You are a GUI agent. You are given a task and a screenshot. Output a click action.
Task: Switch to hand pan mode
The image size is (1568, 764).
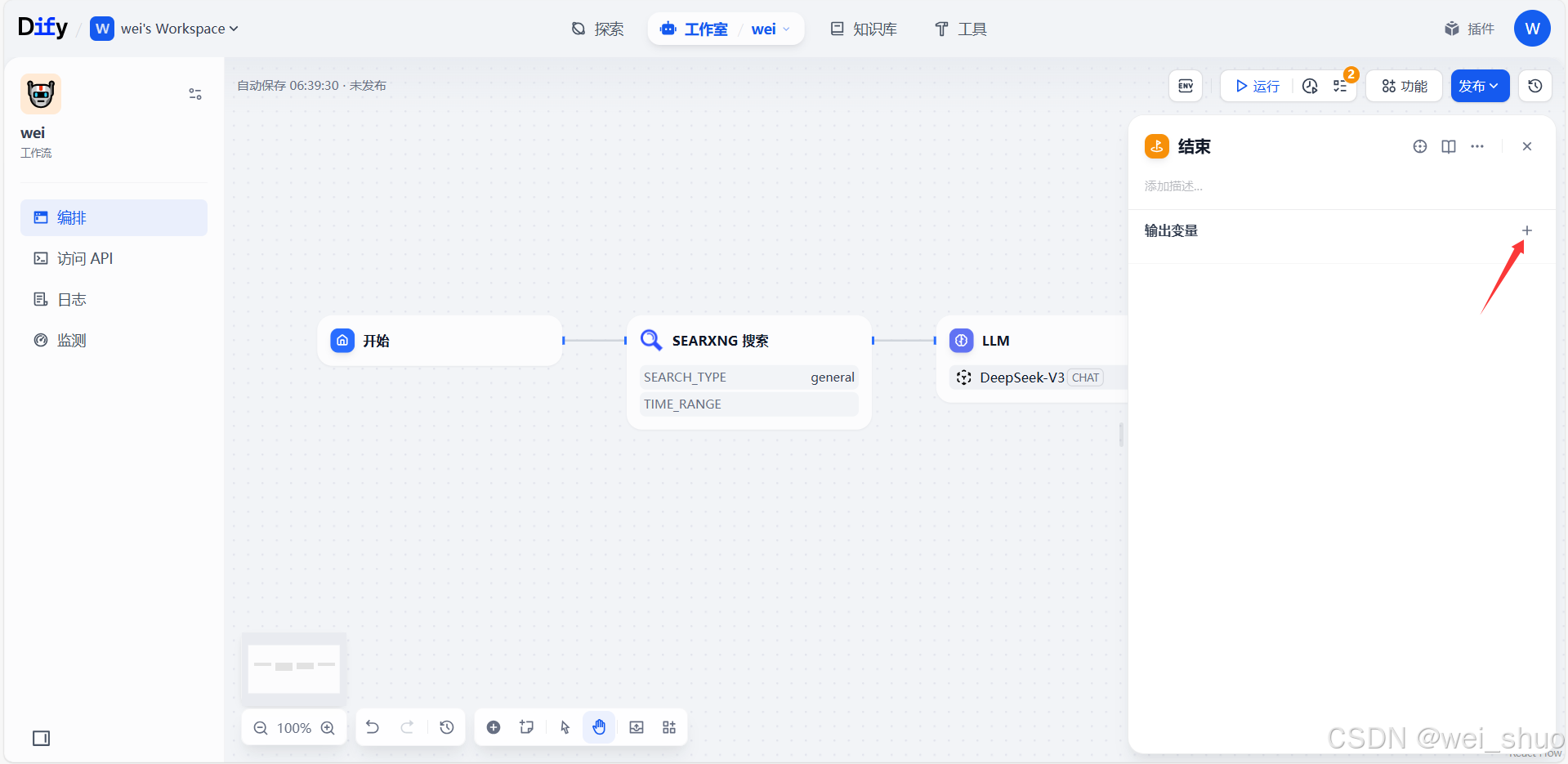pyautogui.click(x=599, y=727)
